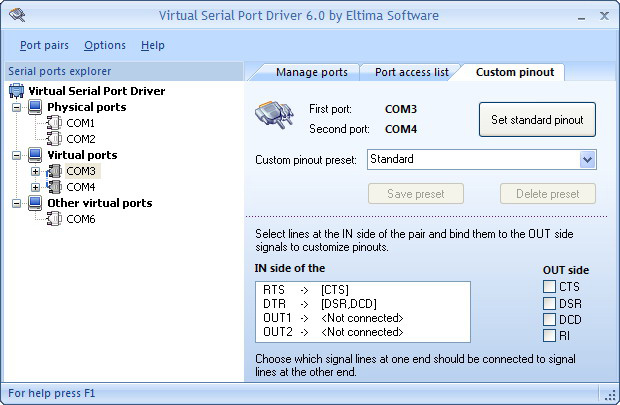Click the COM4 port connector icon
This screenshot has width=620, height=405.
pos(54,187)
